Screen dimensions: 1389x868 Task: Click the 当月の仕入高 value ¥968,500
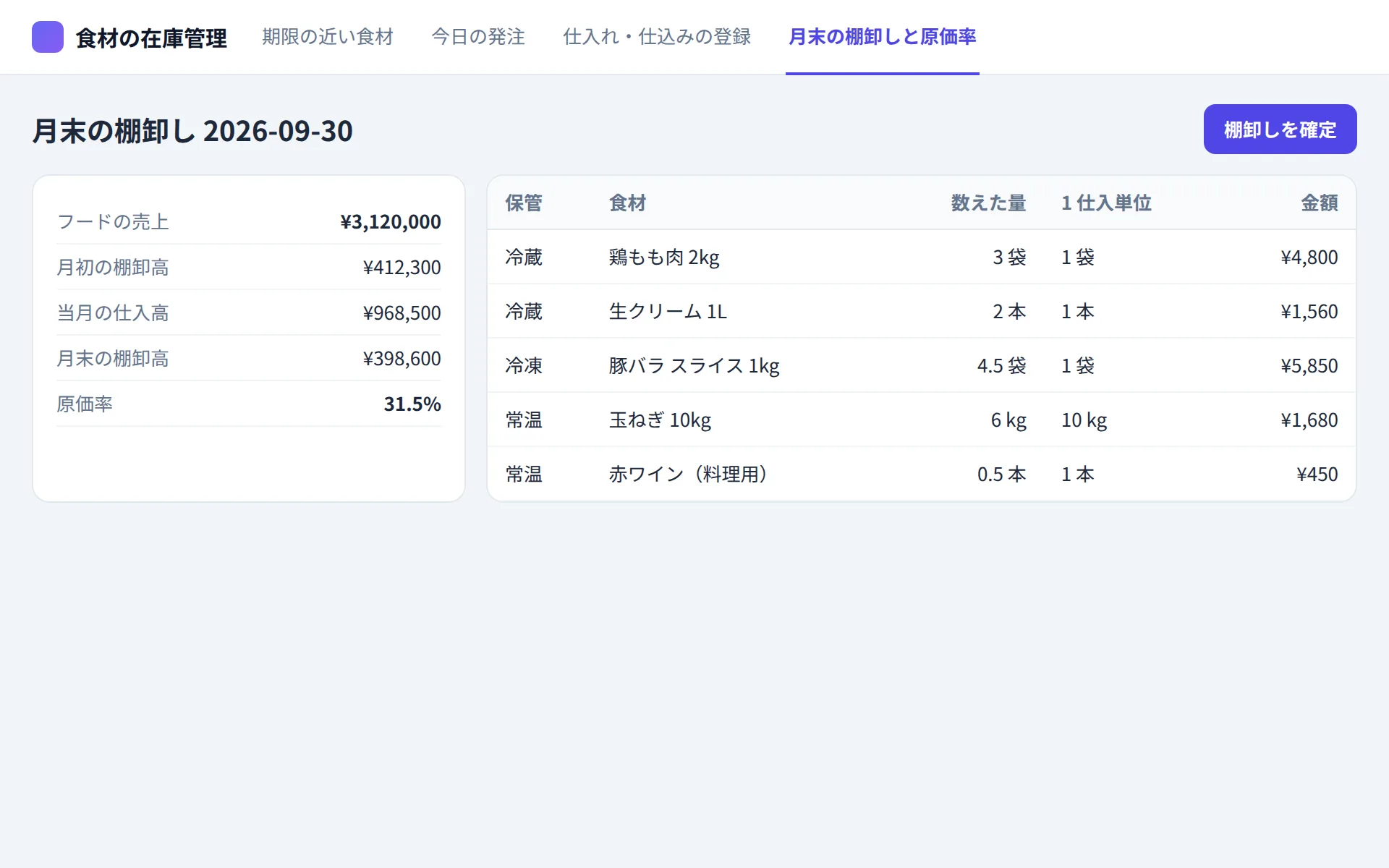pyautogui.click(x=402, y=313)
